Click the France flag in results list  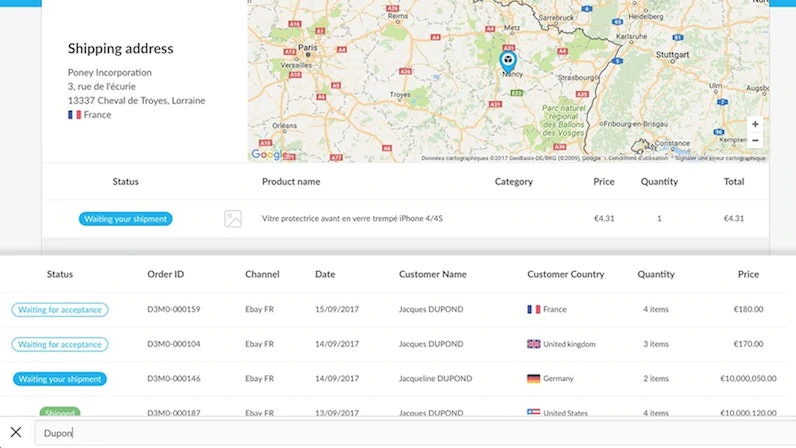pos(534,310)
